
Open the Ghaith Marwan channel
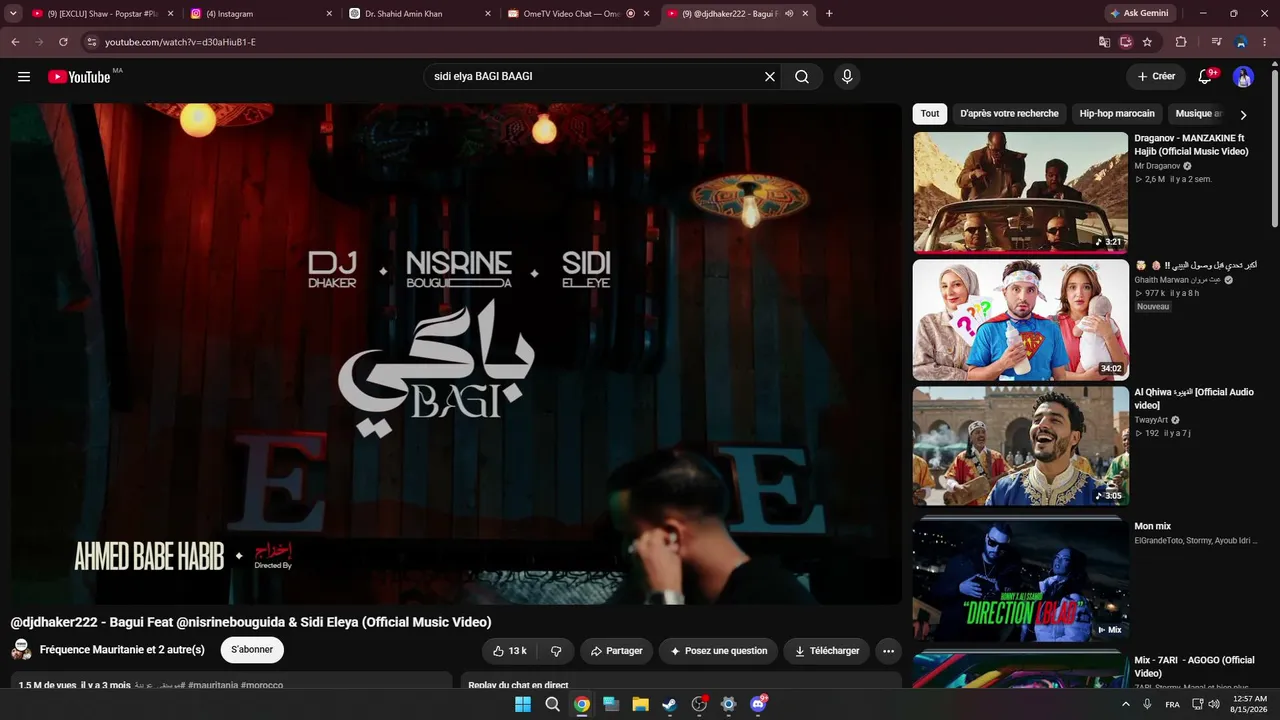[x=1177, y=280]
